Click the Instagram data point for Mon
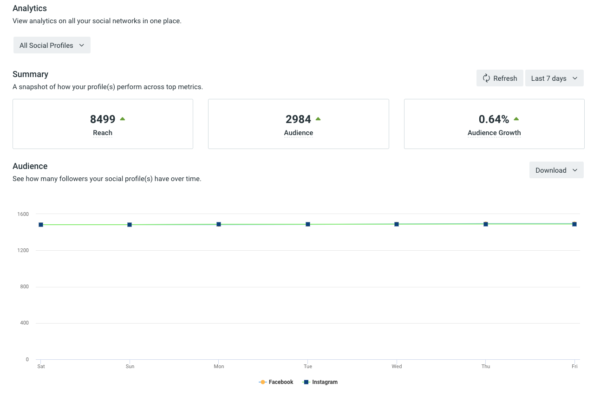The height and width of the screenshot is (396, 600). tap(219, 224)
